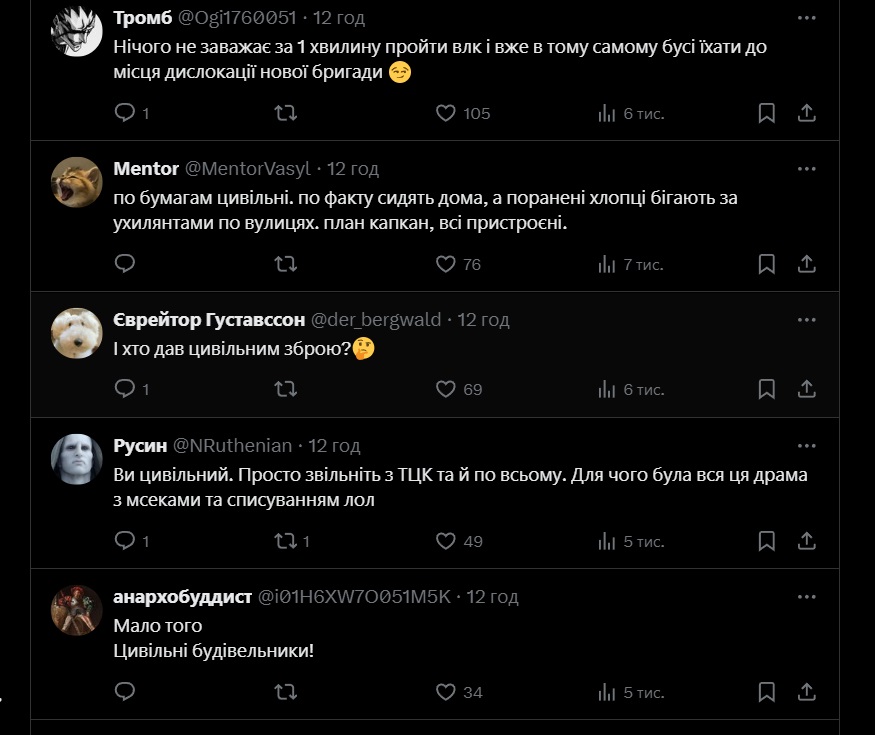Like the Тромб reply with 105 likes
Viewport: 875px width, 735px height.
tap(446, 113)
